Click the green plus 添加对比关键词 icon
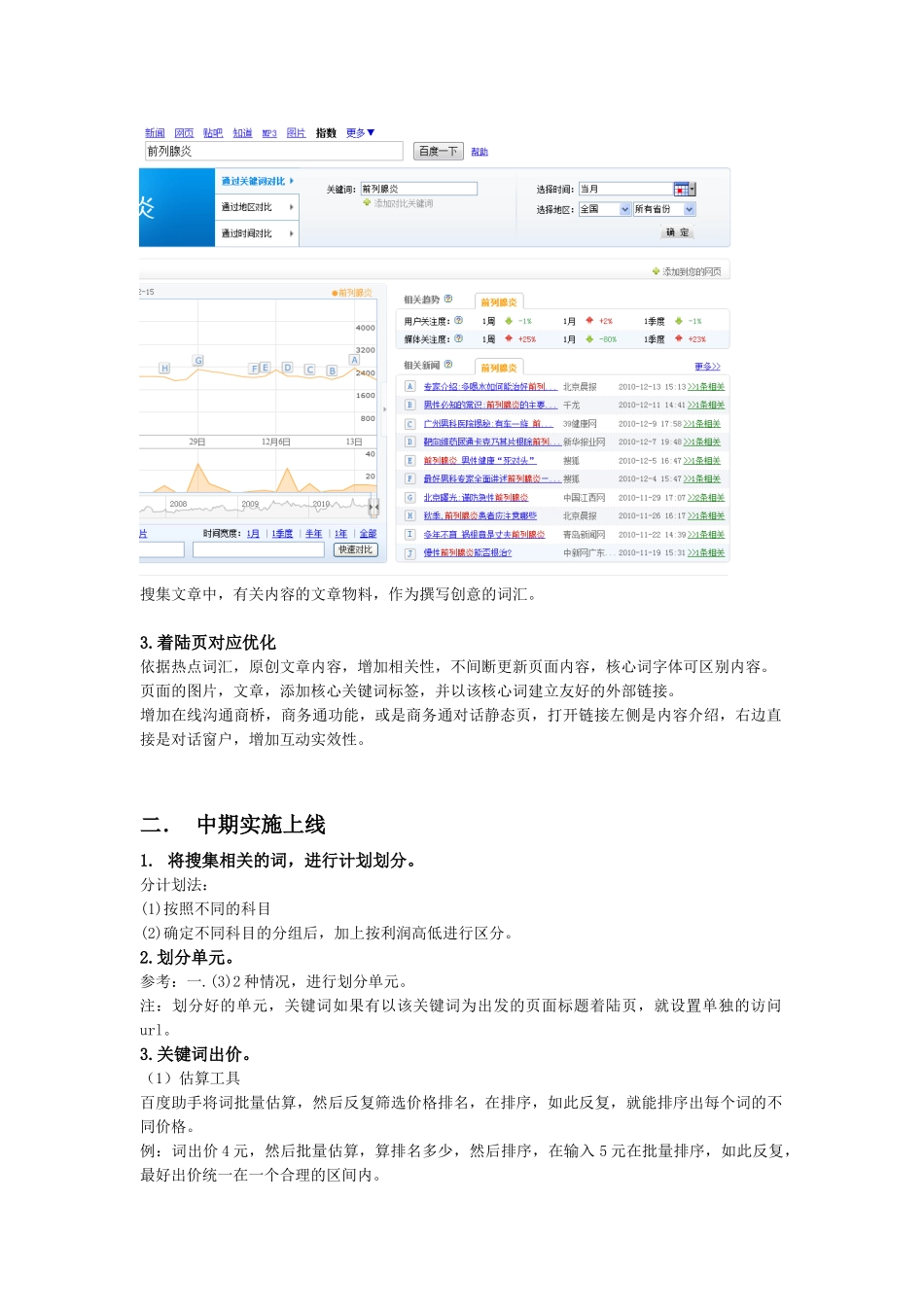The image size is (924, 1307). (368, 203)
